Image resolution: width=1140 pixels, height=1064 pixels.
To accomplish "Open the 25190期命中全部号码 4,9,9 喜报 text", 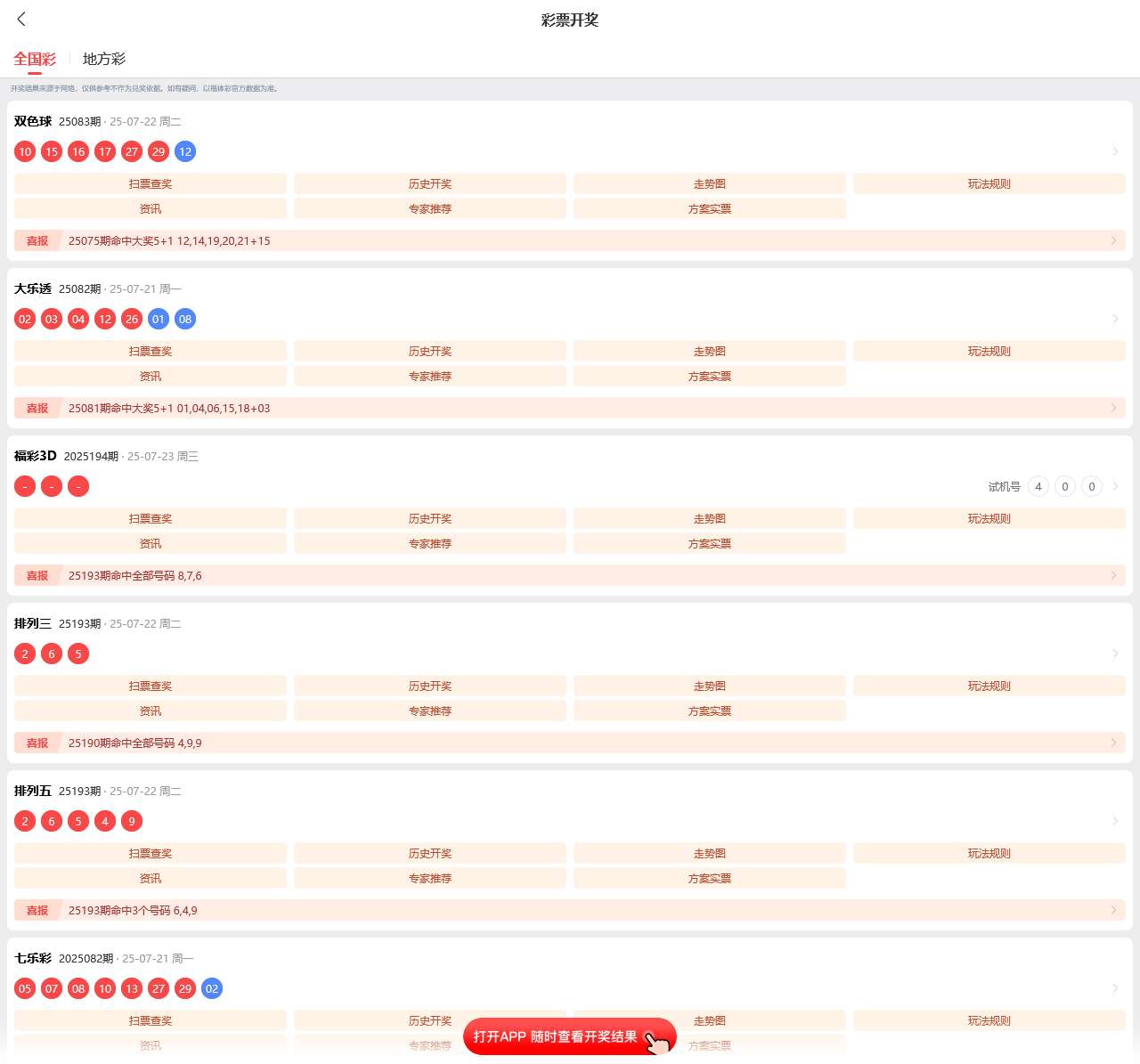I will [x=135, y=743].
